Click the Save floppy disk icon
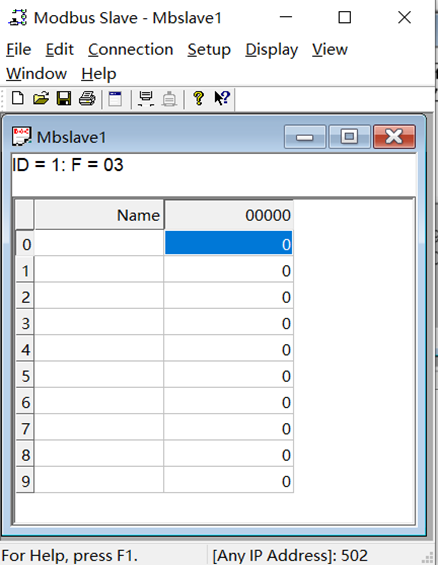Image resolution: width=438 pixels, height=565 pixels. coord(64,98)
